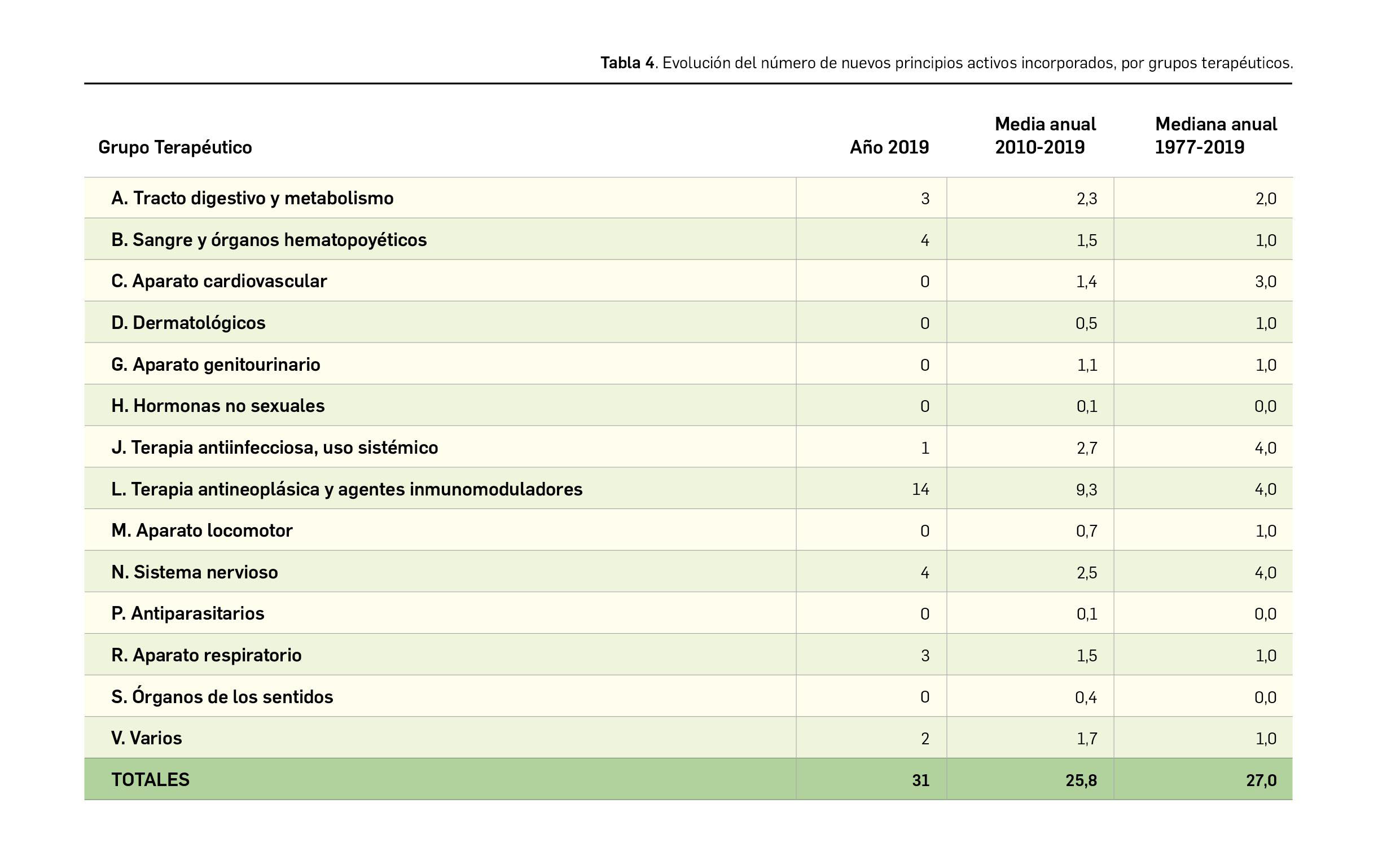Click the value 14 for Terapia antineoplásica
The height and width of the screenshot is (860, 1400).
point(923,489)
